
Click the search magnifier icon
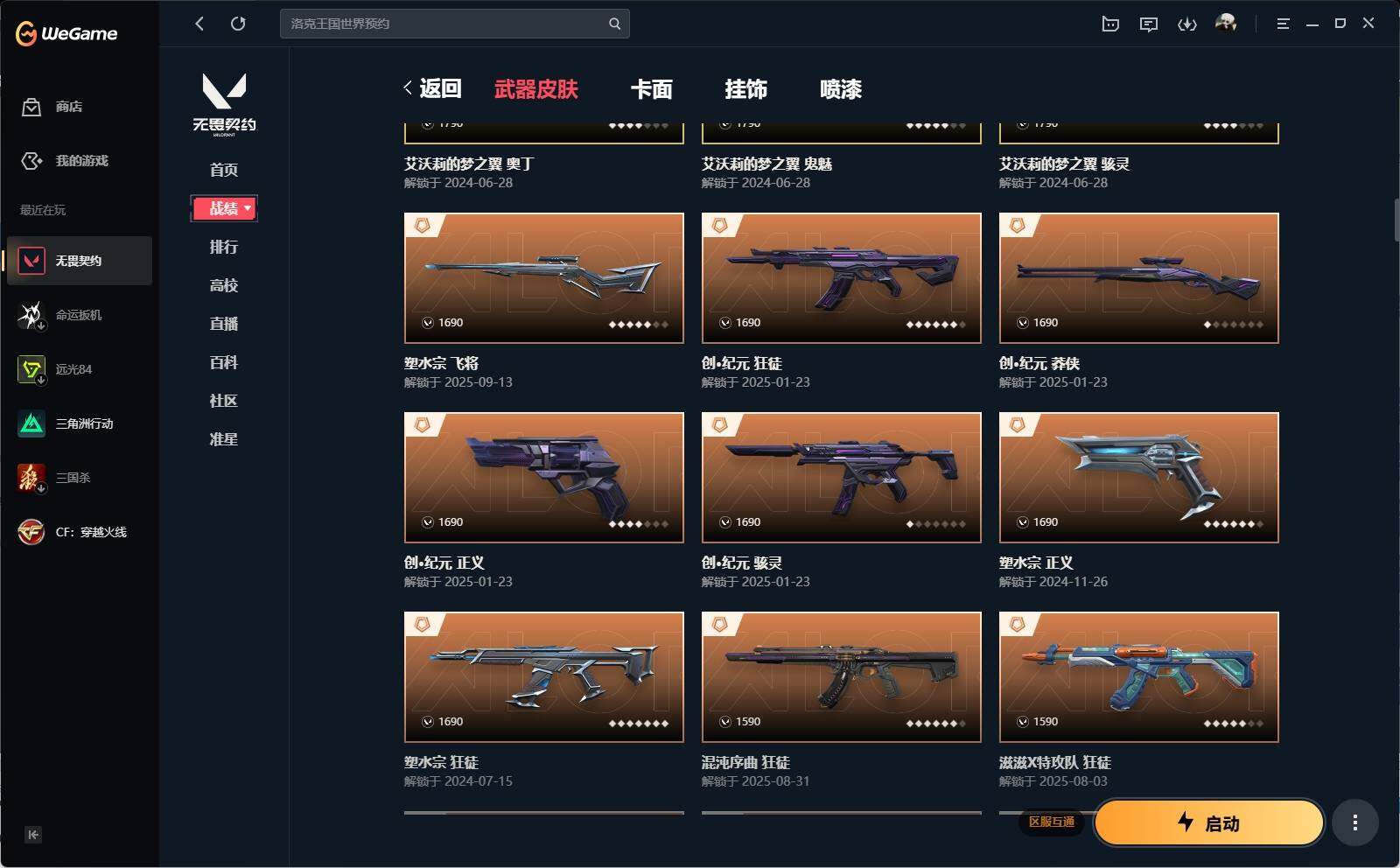(x=614, y=24)
